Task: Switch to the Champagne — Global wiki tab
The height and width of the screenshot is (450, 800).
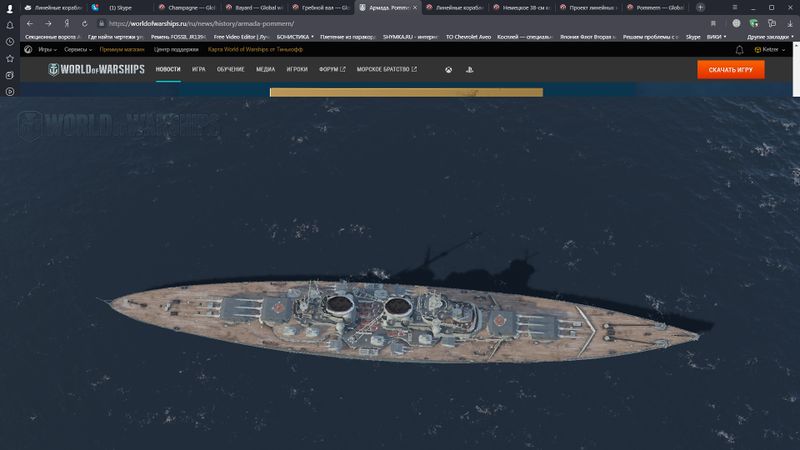Action: coord(187,8)
